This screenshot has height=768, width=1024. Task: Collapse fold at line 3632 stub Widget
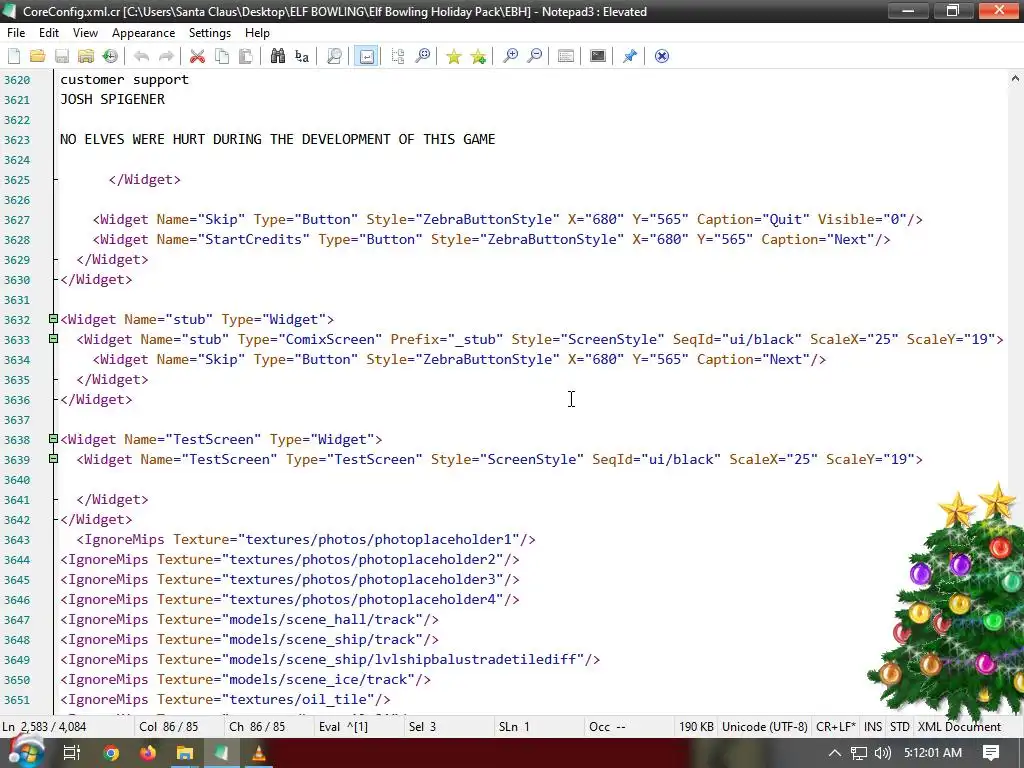pyautogui.click(x=54, y=319)
